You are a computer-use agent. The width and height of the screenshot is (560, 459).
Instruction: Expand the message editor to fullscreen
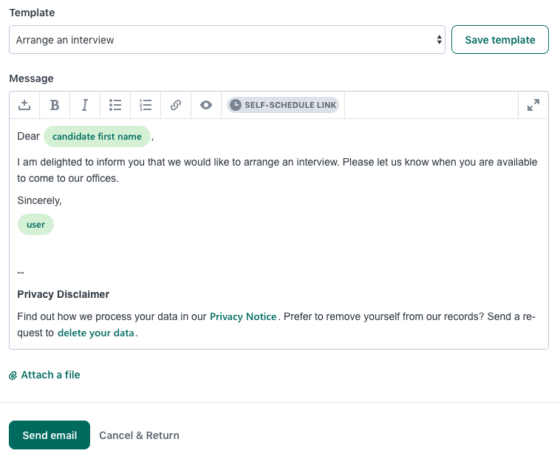point(533,105)
